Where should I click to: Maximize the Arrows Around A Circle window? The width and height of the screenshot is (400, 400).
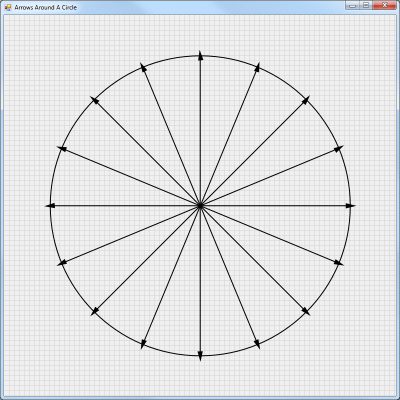[x=366, y=5]
